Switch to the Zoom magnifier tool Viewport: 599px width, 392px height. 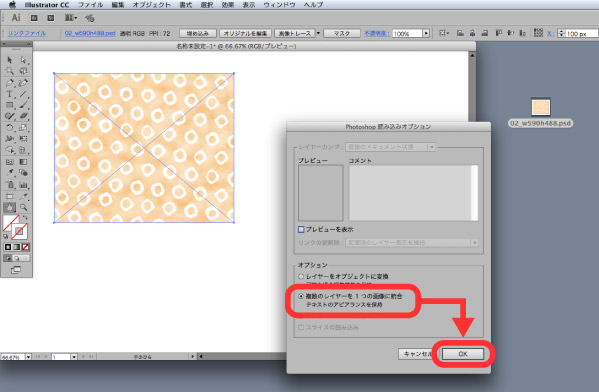click(23, 207)
